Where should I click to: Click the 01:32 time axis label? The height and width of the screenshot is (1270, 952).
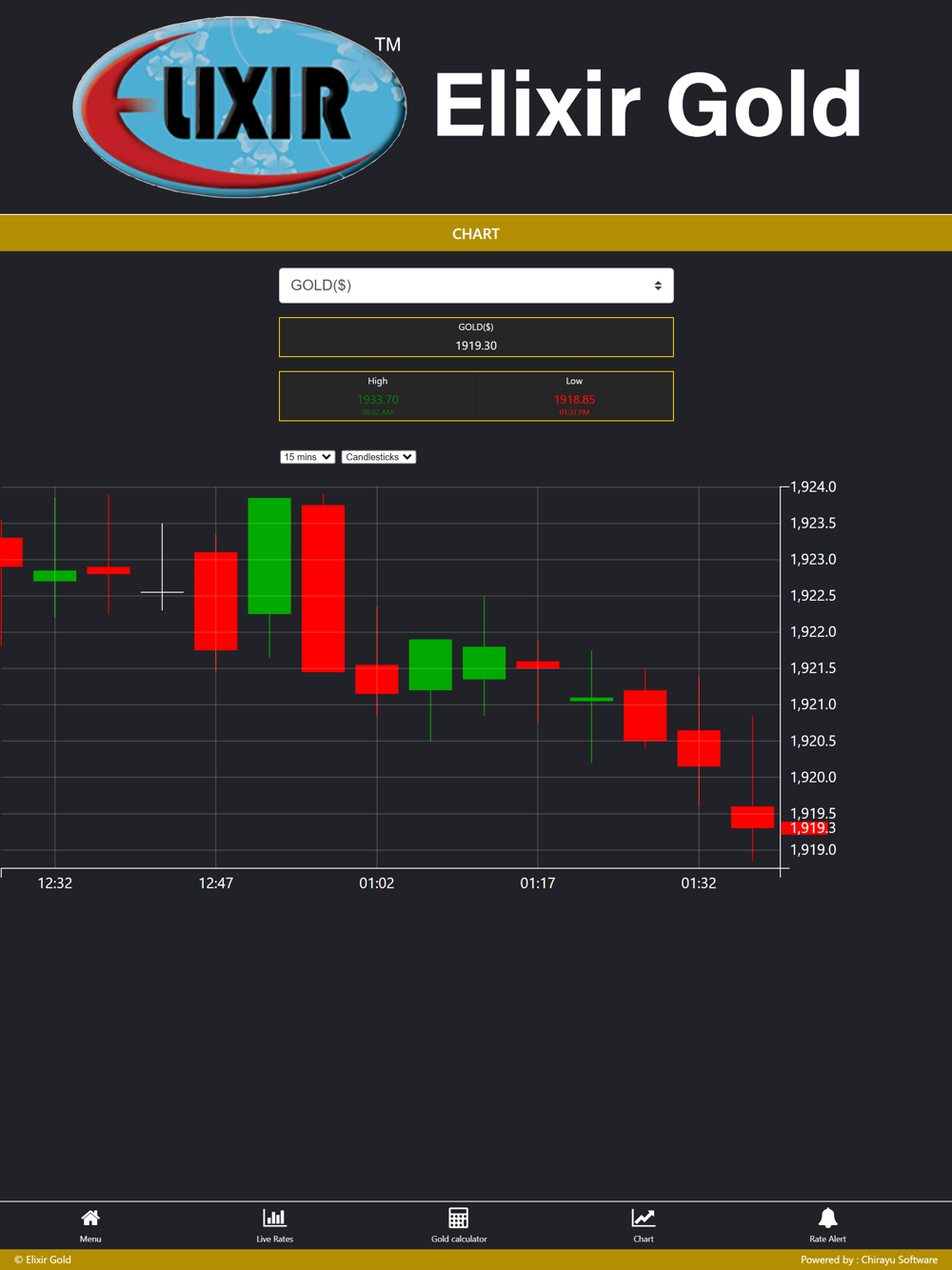(x=699, y=883)
